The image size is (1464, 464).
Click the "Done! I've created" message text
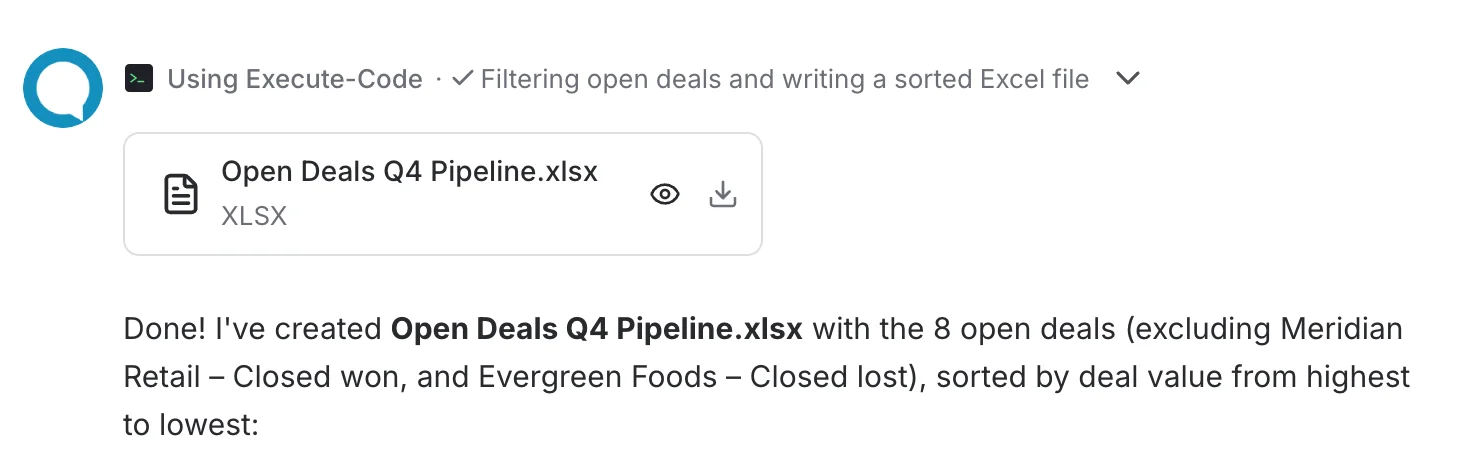tap(253, 329)
